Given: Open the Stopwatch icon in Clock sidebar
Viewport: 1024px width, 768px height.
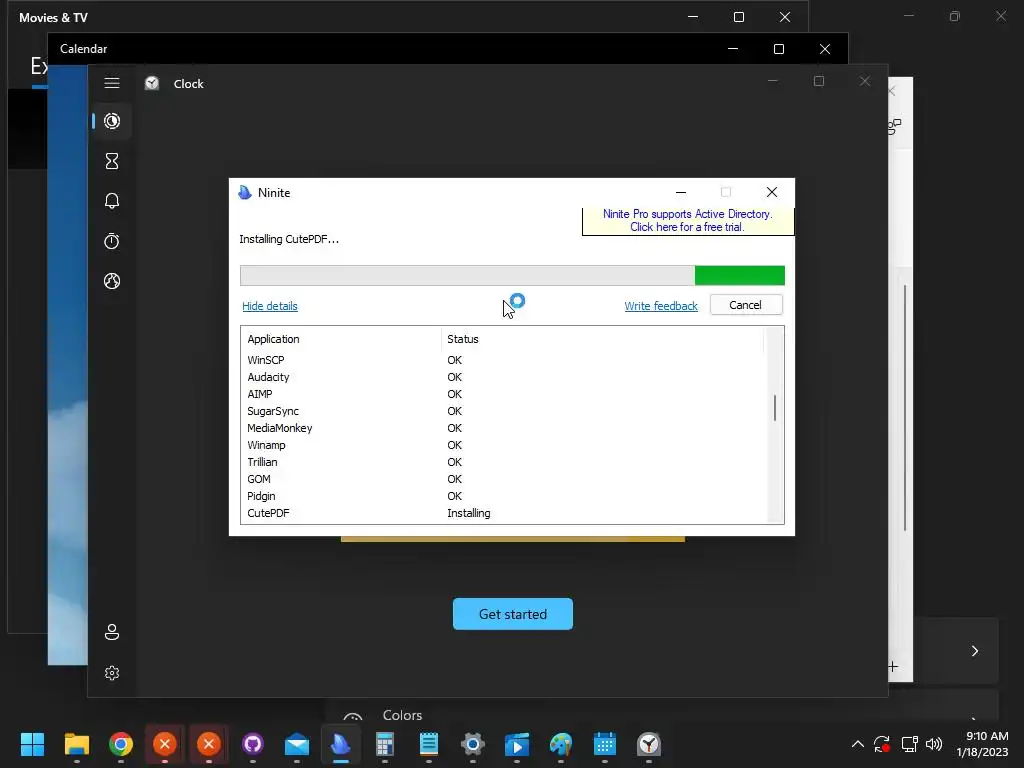Looking at the screenshot, I should (112, 241).
